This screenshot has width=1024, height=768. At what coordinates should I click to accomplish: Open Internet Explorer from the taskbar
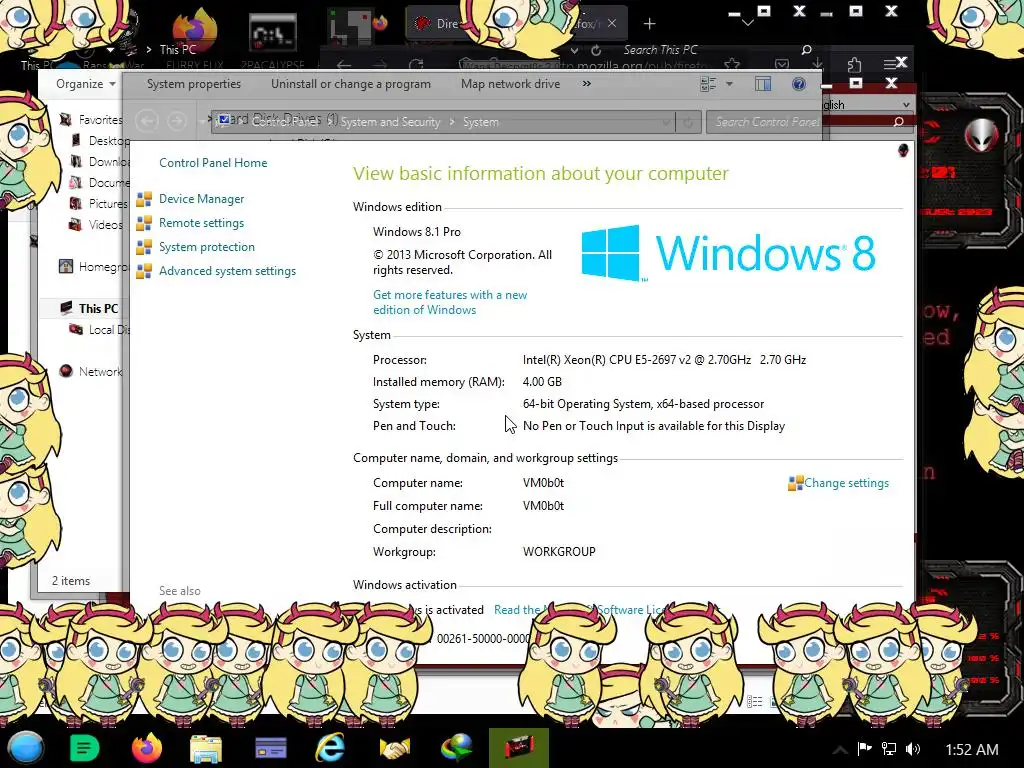330,748
